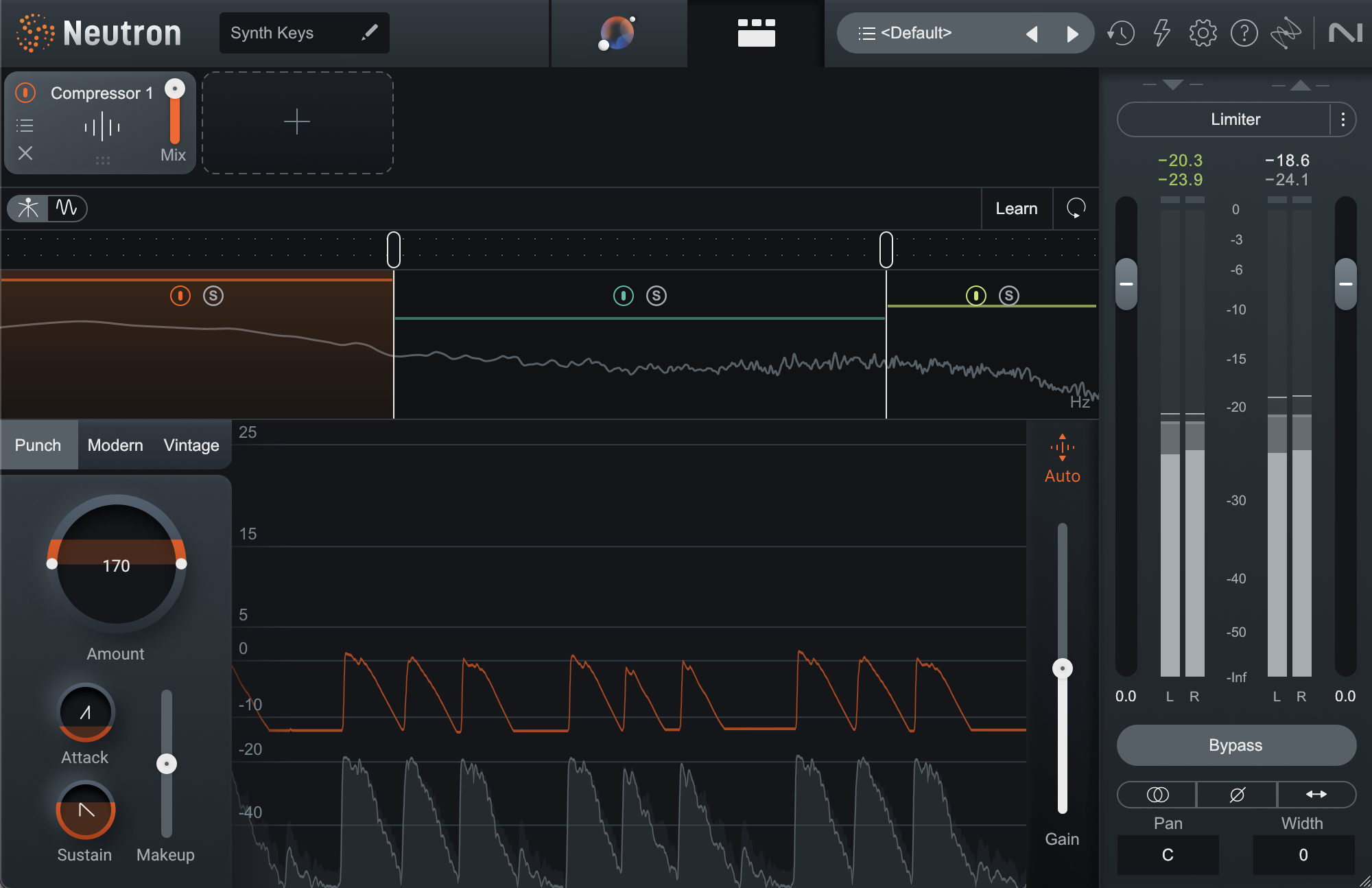Power off the Compressor 1 module
This screenshot has width=1372, height=888.
(25, 93)
